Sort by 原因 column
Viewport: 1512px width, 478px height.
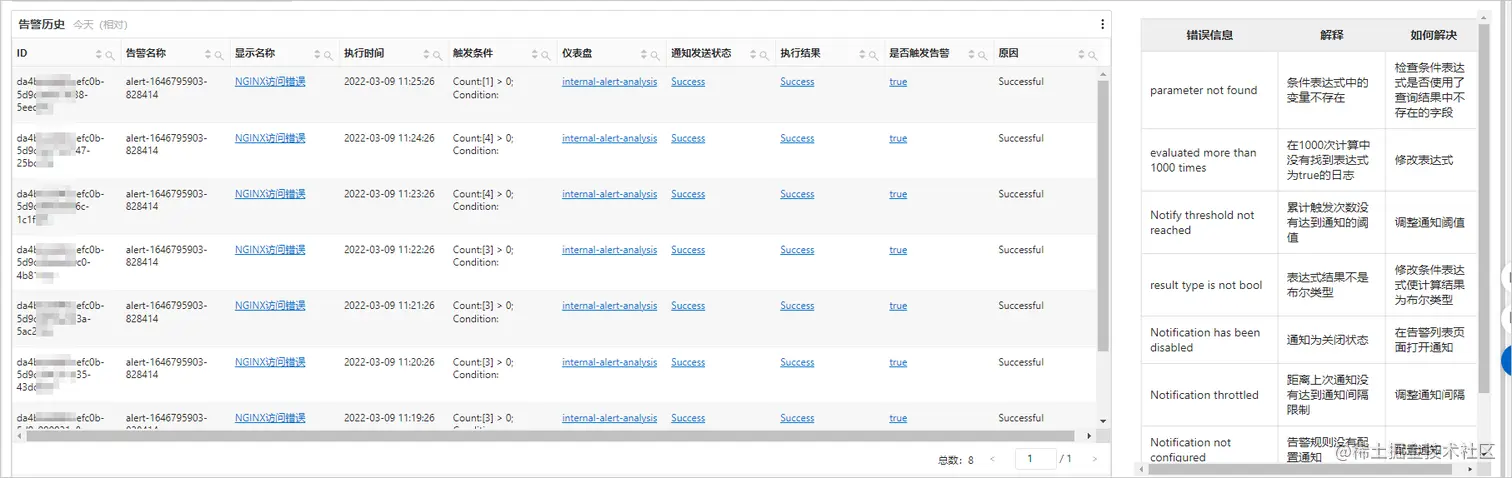pyautogui.click(x=1081, y=54)
